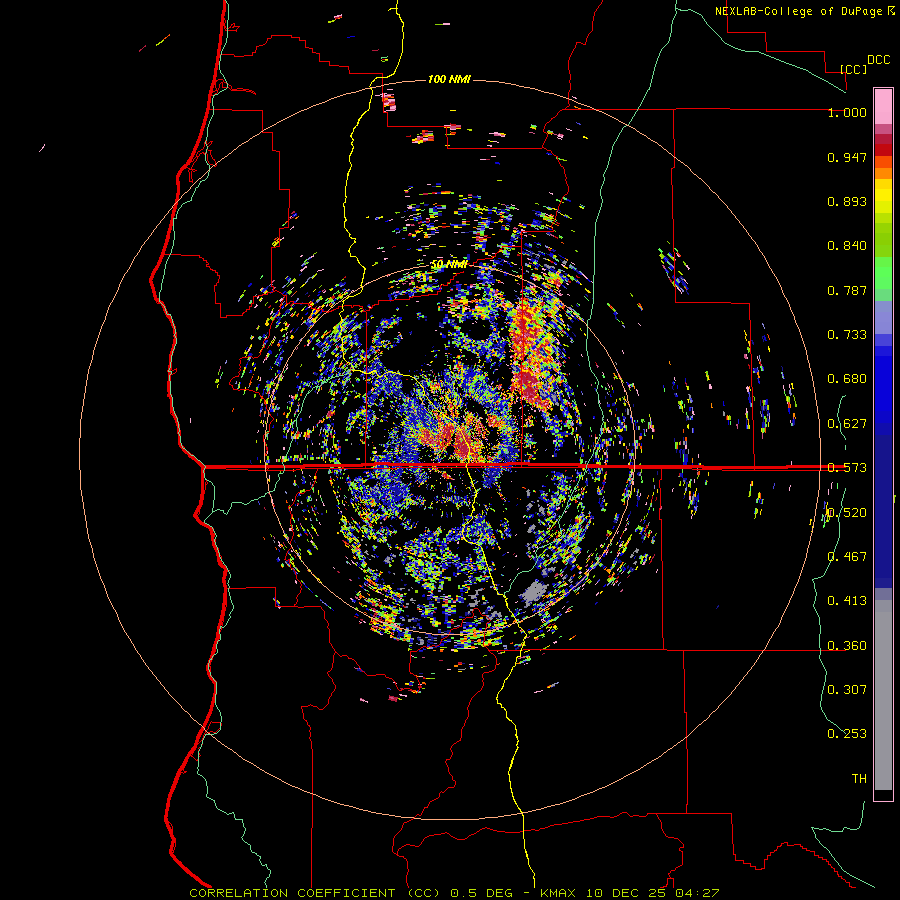Click the 0.467 value on the color scale
900x900 pixels.
tap(847, 557)
